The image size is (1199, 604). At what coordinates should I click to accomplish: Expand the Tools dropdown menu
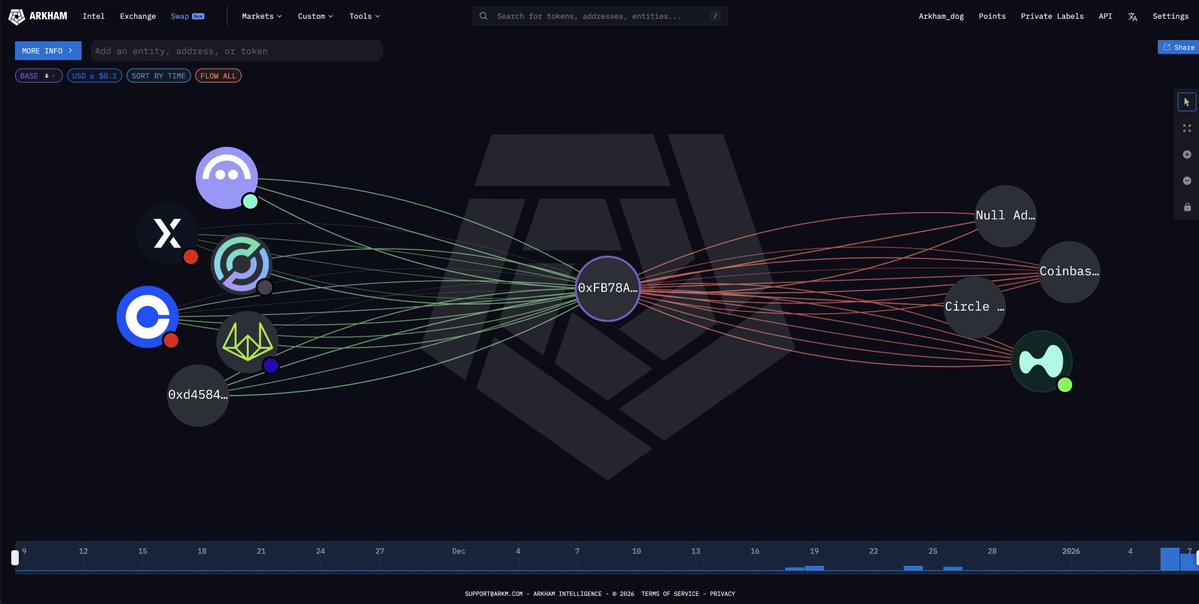364,17
